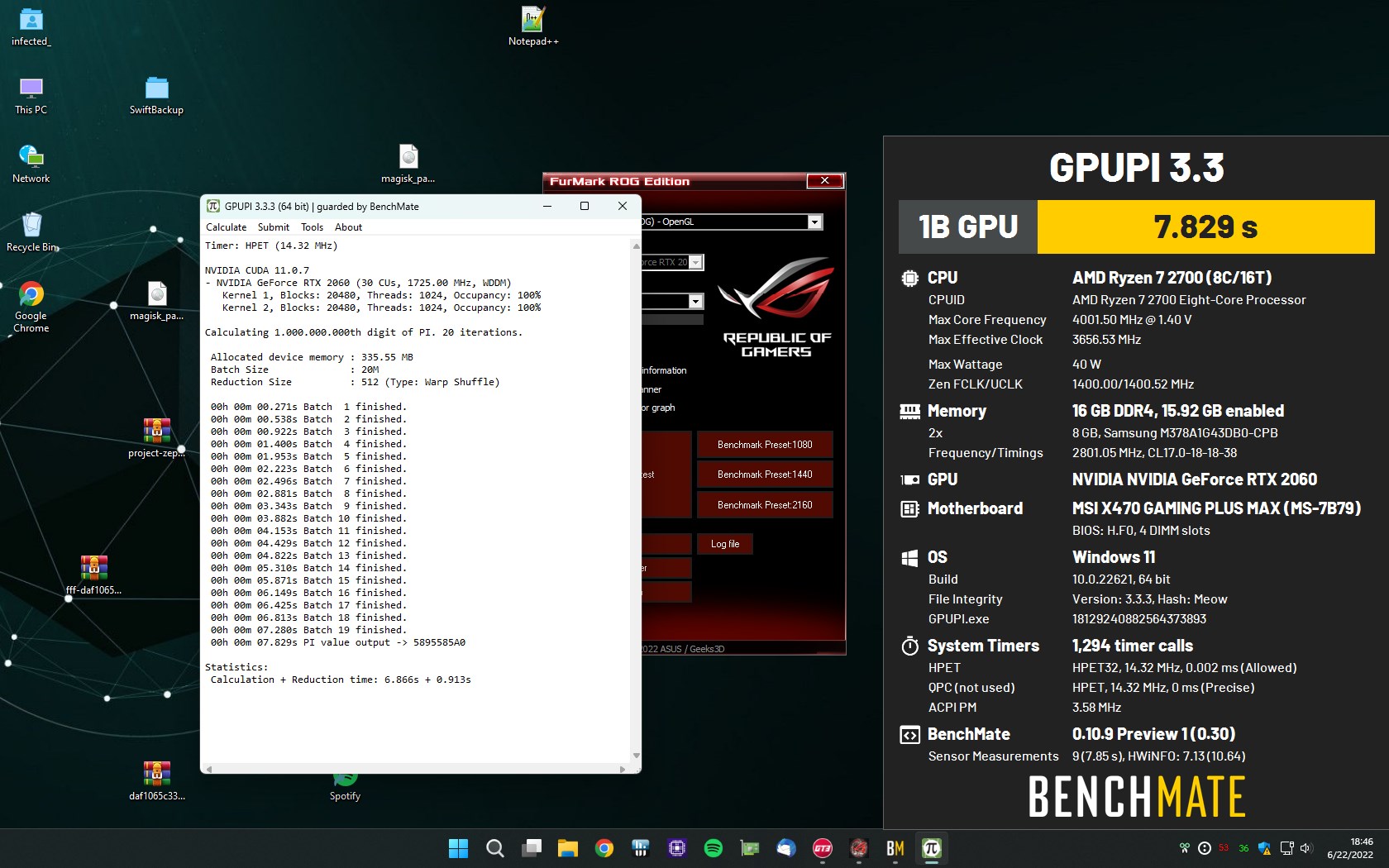Viewport: 1389px width, 868px height.
Task: Click GPUPI vertical scrollbar up arrow
Action: (x=636, y=246)
